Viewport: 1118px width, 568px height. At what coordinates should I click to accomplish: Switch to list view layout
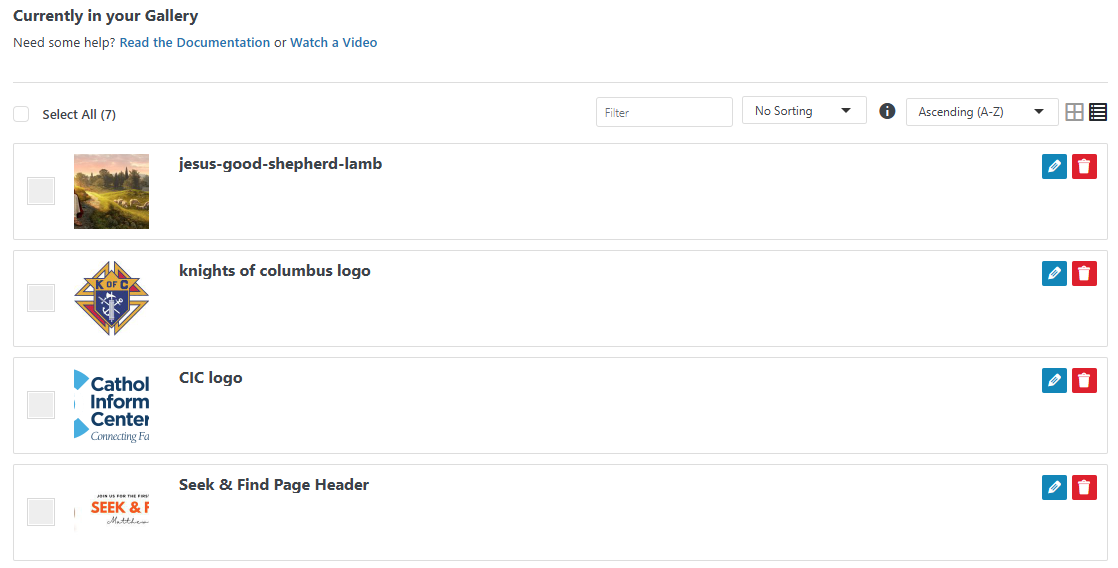tap(1098, 112)
